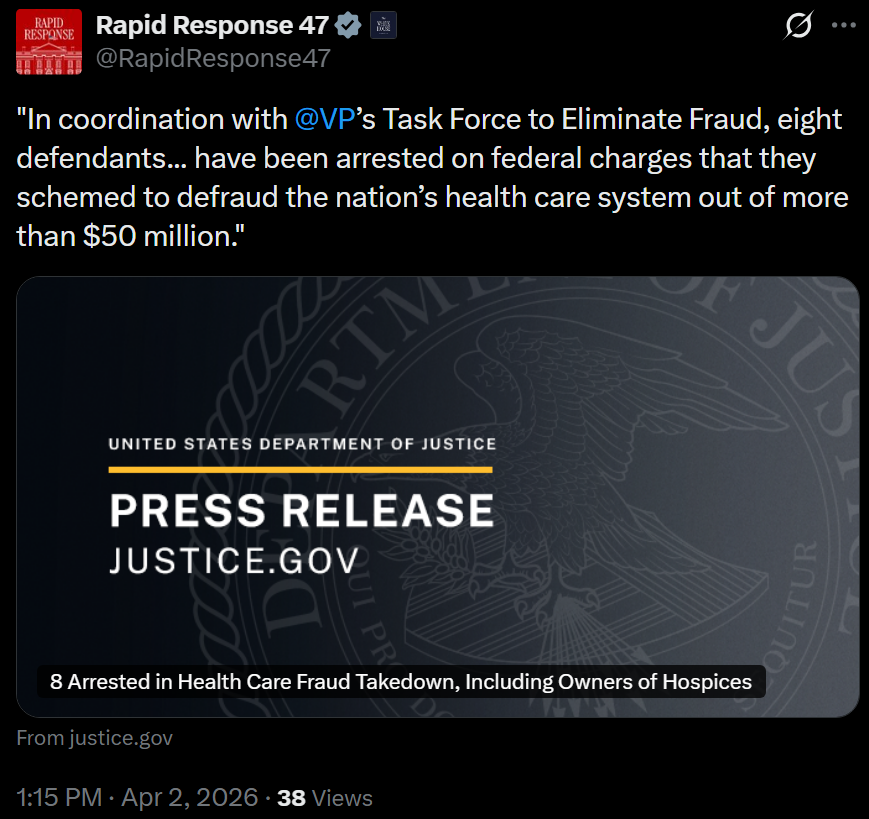Follow the @VP mention link
The image size is (869, 819).
pos(320,120)
